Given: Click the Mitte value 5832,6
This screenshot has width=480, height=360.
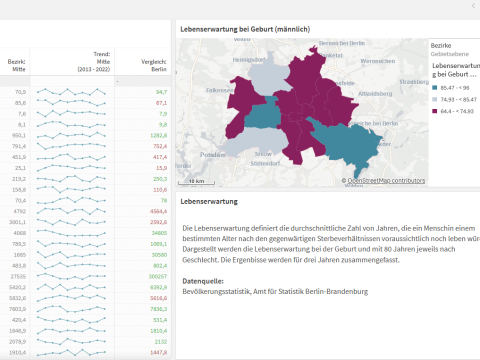Looking at the screenshot, I should coord(18,298).
